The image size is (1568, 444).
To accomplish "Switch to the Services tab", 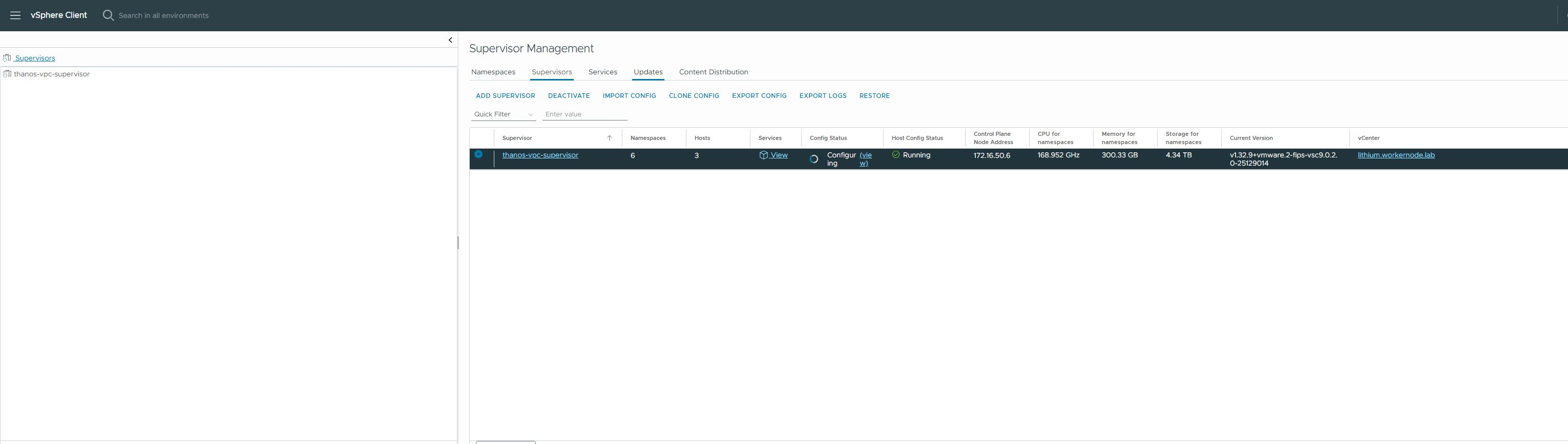I will (602, 72).
